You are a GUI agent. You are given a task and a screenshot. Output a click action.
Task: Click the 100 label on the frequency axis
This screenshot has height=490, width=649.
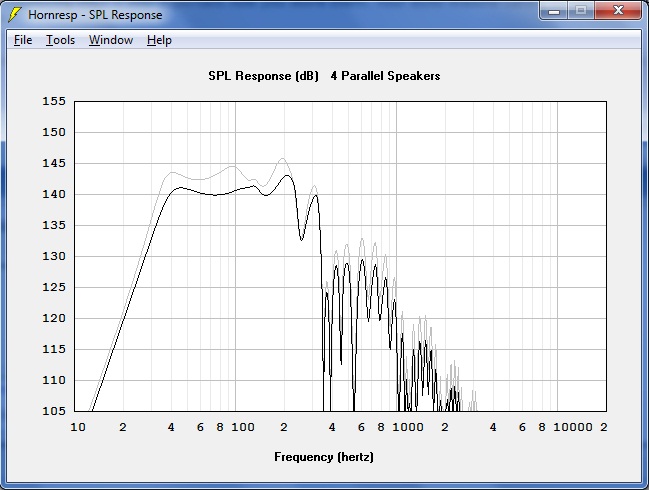coord(243,427)
